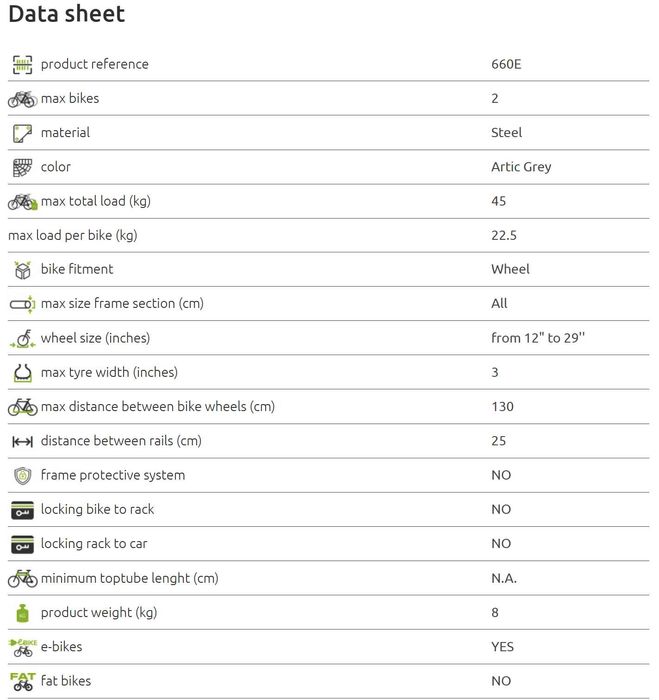Click the frame protective system shield icon

coord(22,475)
